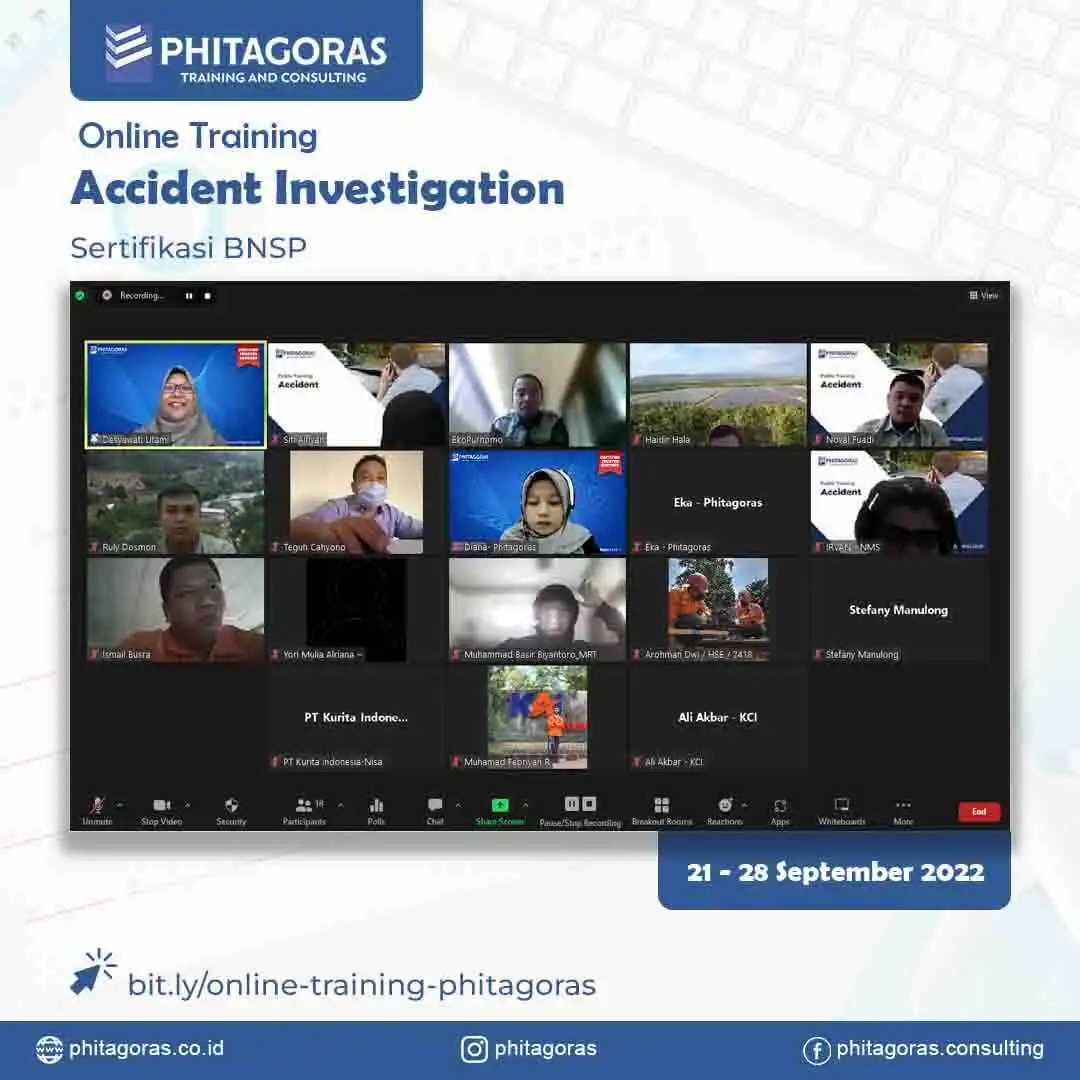Image resolution: width=1080 pixels, height=1080 pixels.
Task: Open the Reactions smiley icon
Action: (725, 804)
